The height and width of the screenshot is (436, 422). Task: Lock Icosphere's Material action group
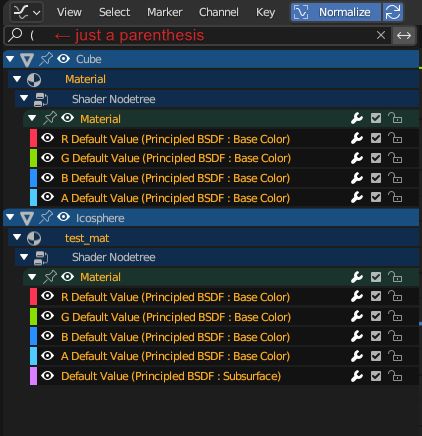pos(395,277)
